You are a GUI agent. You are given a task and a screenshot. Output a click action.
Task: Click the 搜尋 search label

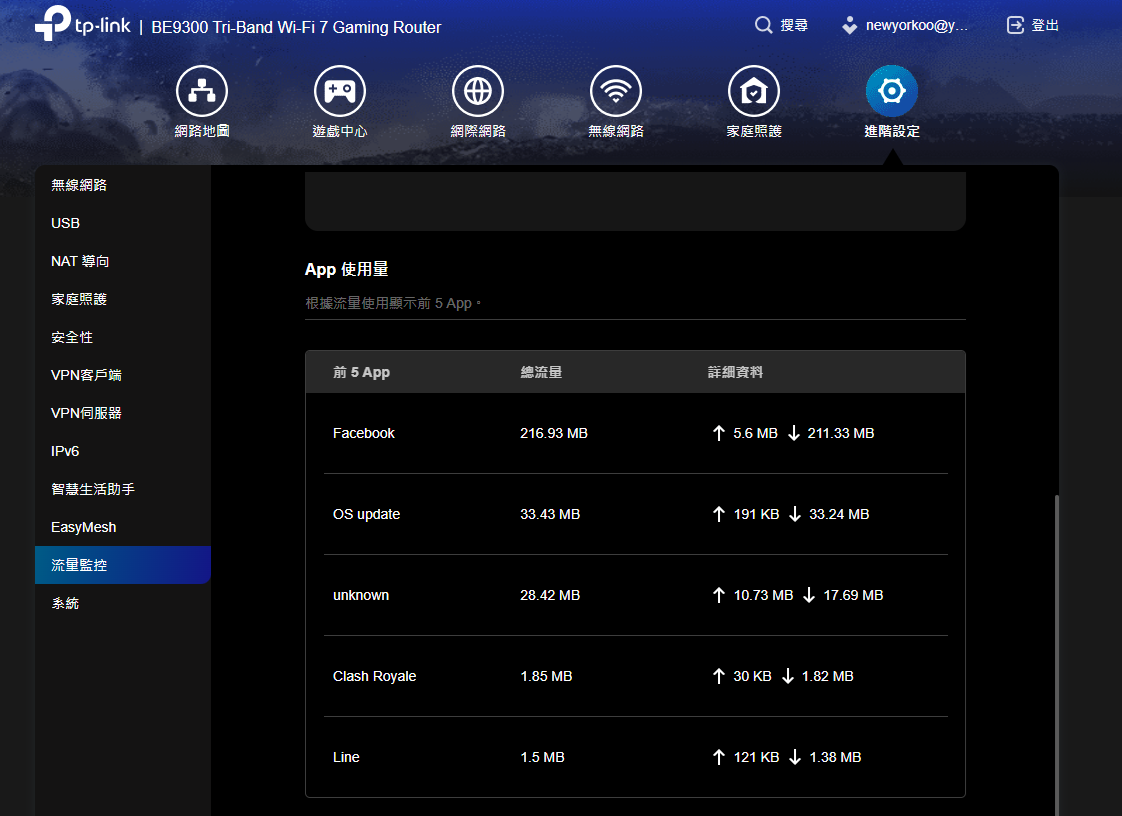coord(794,25)
